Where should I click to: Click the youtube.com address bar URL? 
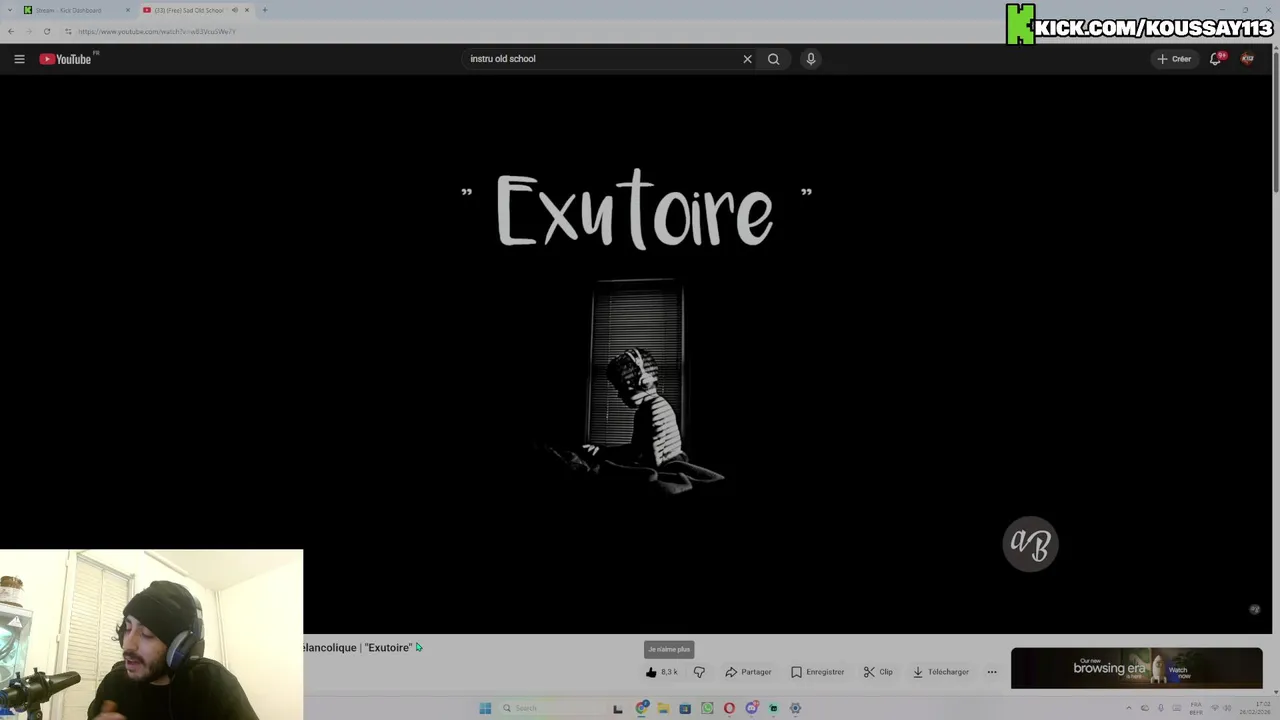[x=157, y=31]
